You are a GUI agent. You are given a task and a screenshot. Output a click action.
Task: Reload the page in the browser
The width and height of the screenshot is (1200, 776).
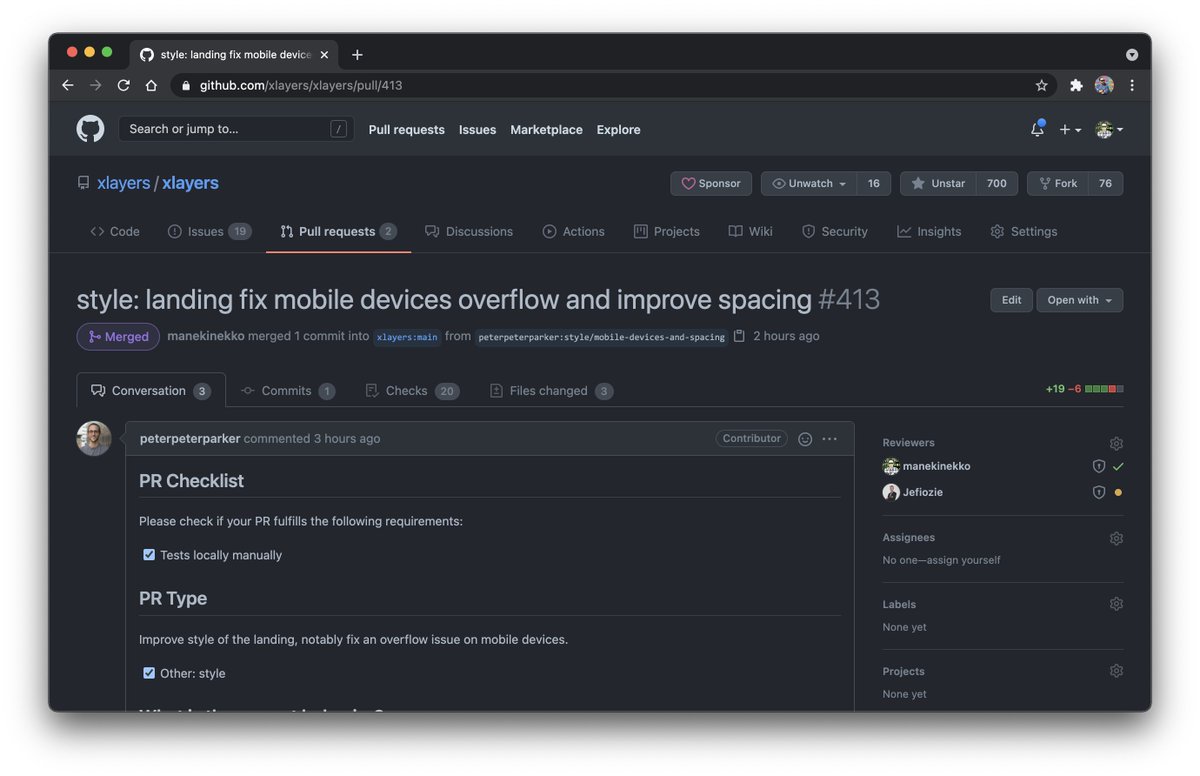[x=123, y=85]
